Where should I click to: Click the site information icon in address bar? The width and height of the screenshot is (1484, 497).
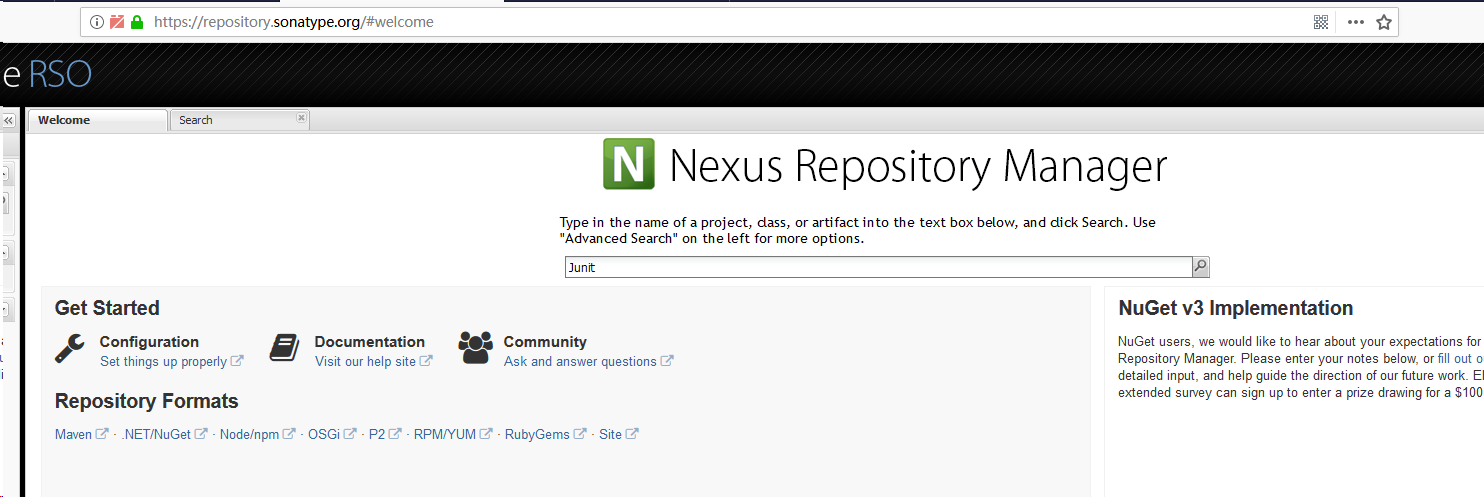point(97,22)
